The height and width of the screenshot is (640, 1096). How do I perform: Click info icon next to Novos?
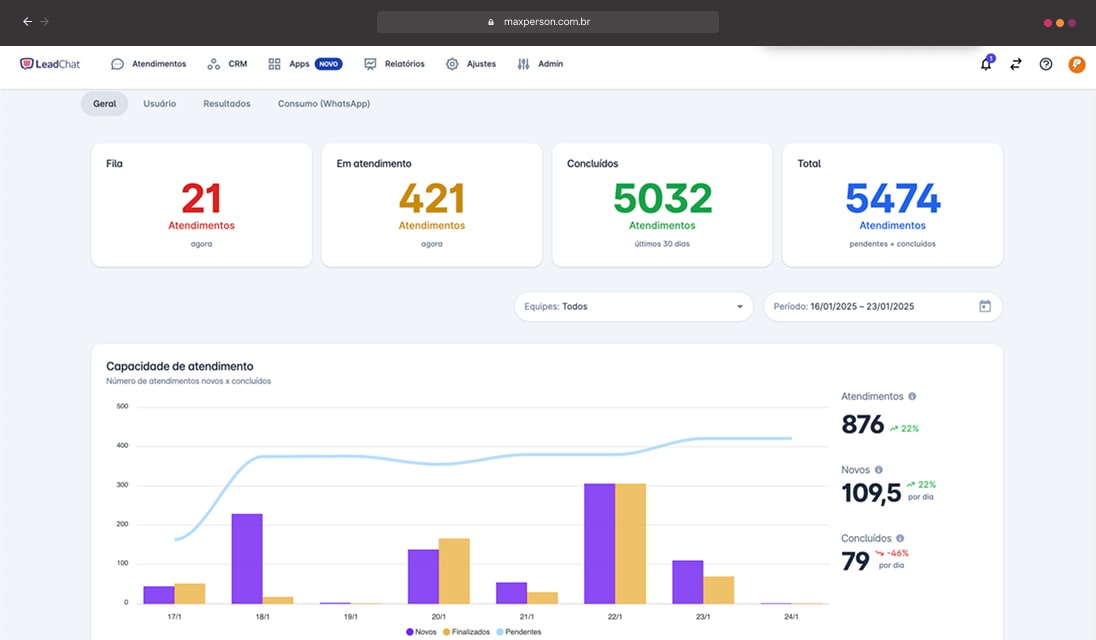click(879, 469)
